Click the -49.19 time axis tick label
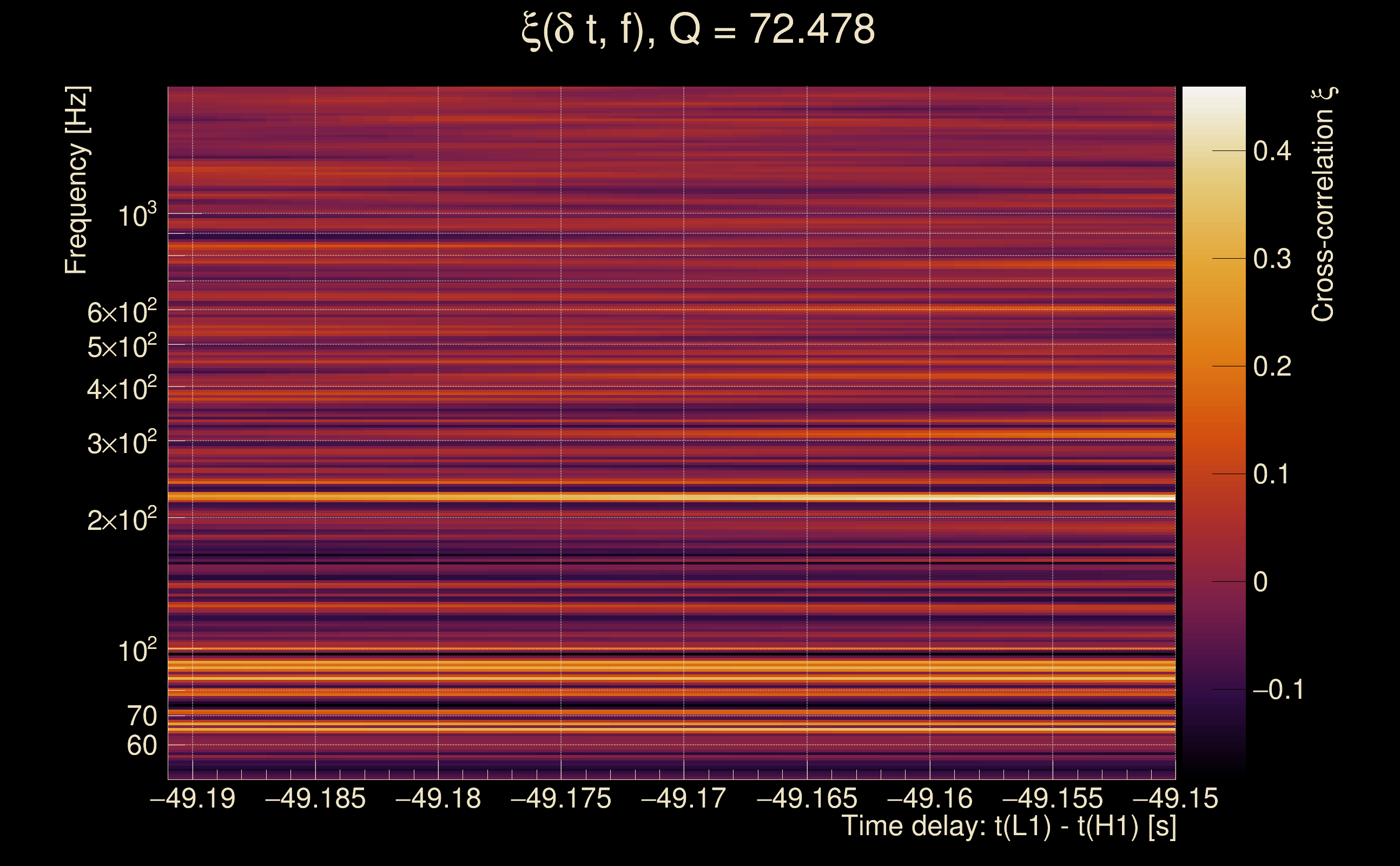The height and width of the screenshot is (866, 1400). tap(193, 798)
